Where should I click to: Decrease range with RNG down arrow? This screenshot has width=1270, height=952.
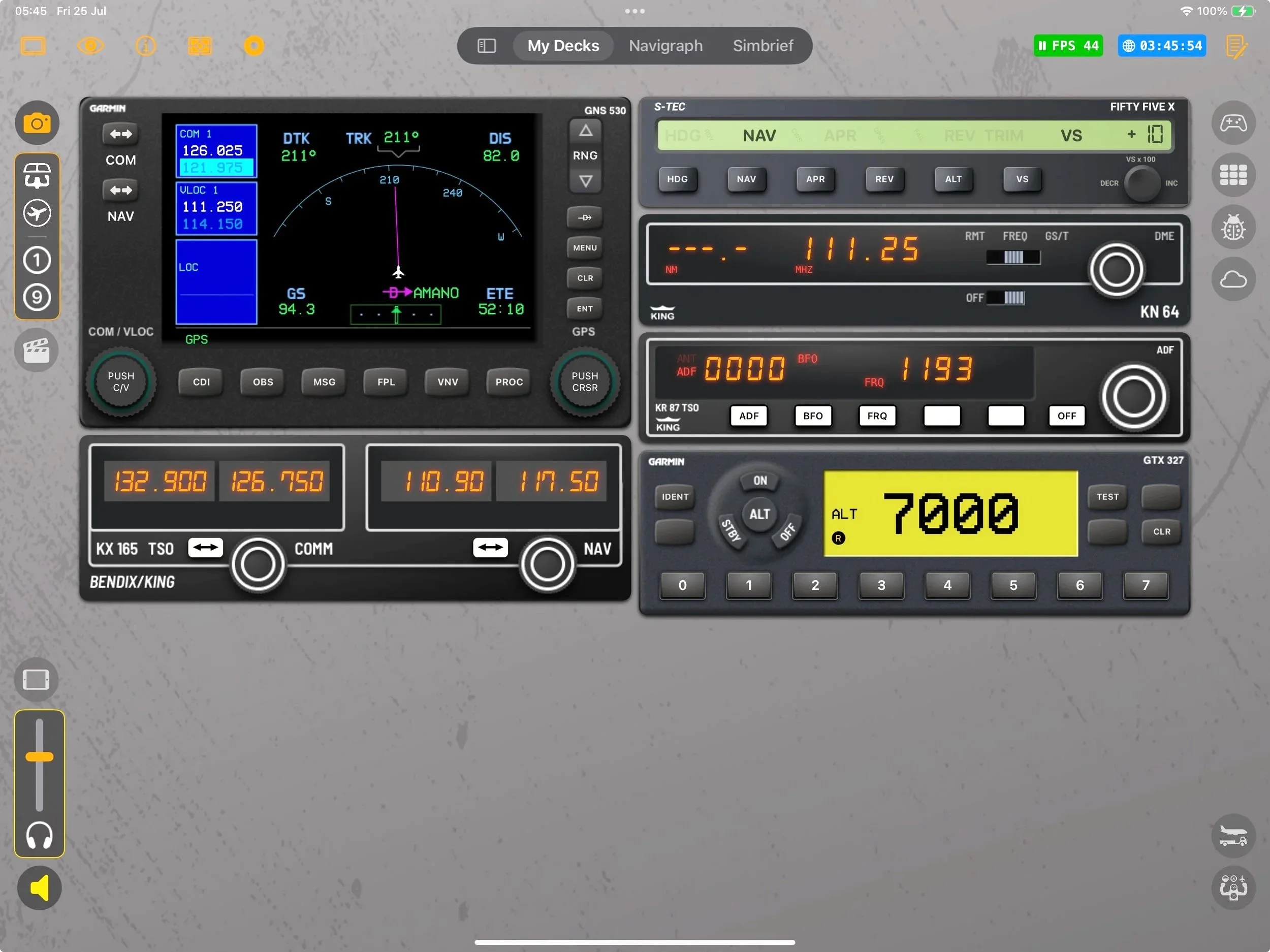click(x=585, y=181)
